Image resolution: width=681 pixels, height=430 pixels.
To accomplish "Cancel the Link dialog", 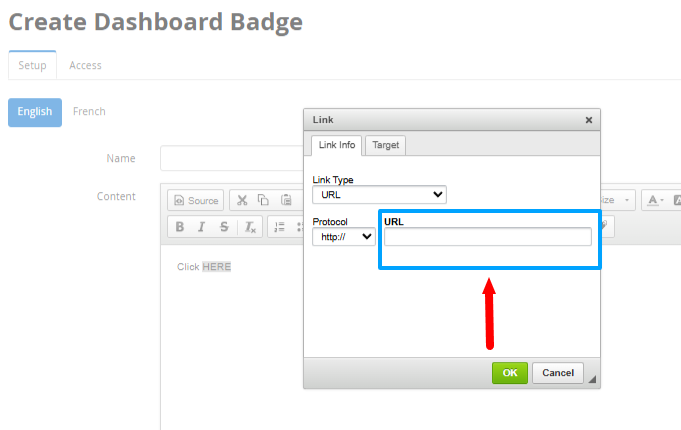I will click(557, 373).
